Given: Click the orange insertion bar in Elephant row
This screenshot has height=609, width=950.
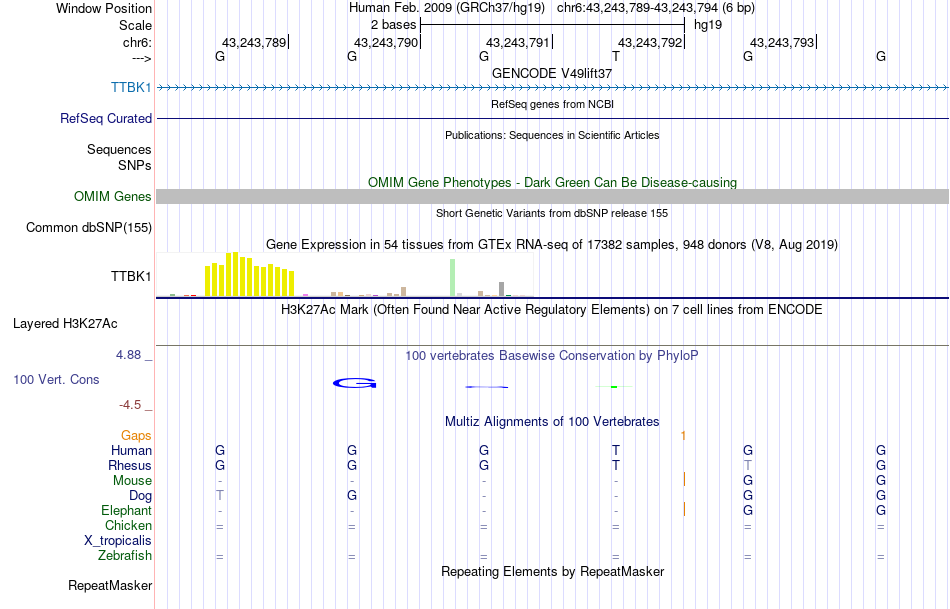Looking at the screenshot, I should coord(684,509).
